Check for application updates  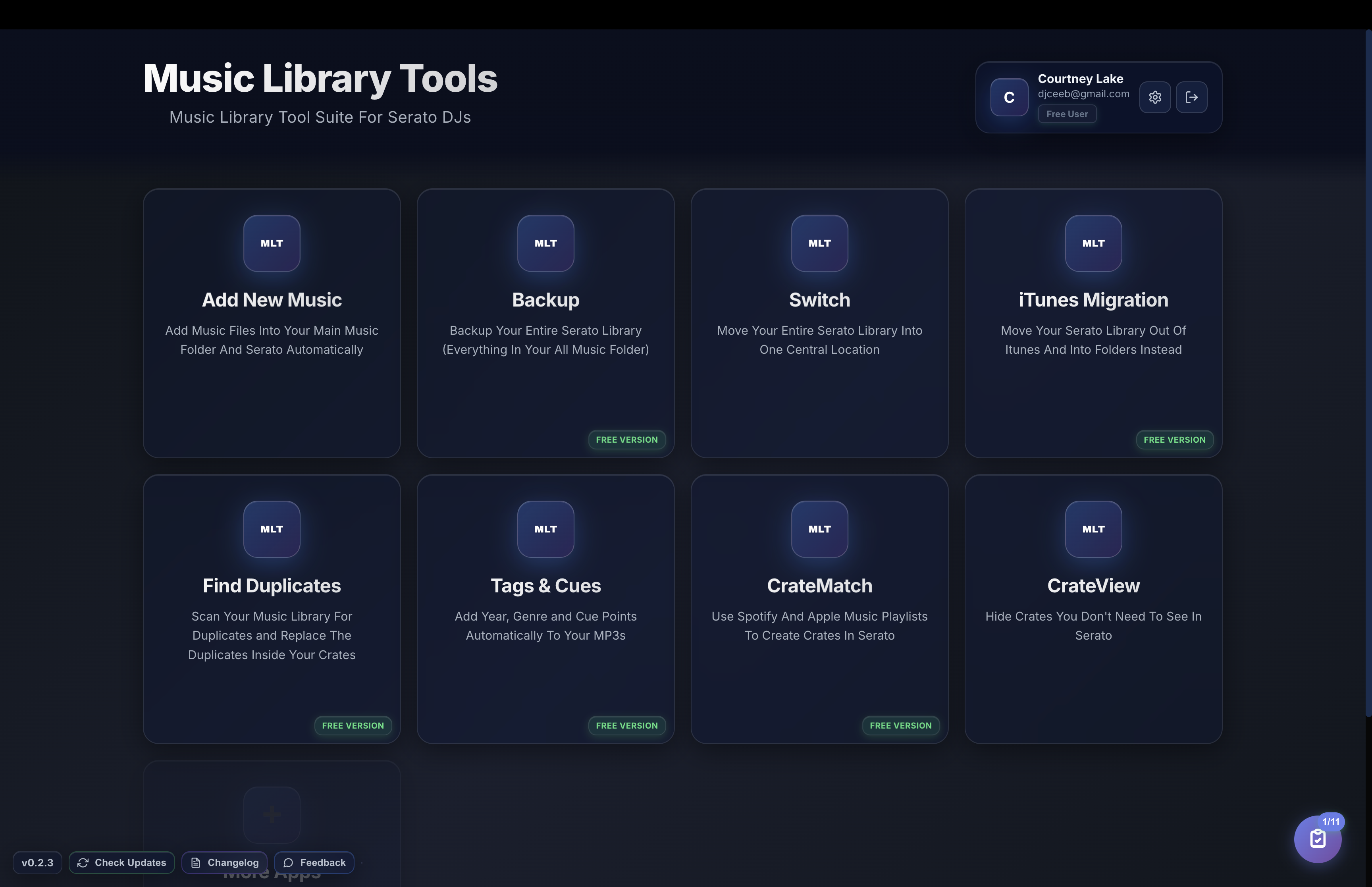tap(121, 862)
